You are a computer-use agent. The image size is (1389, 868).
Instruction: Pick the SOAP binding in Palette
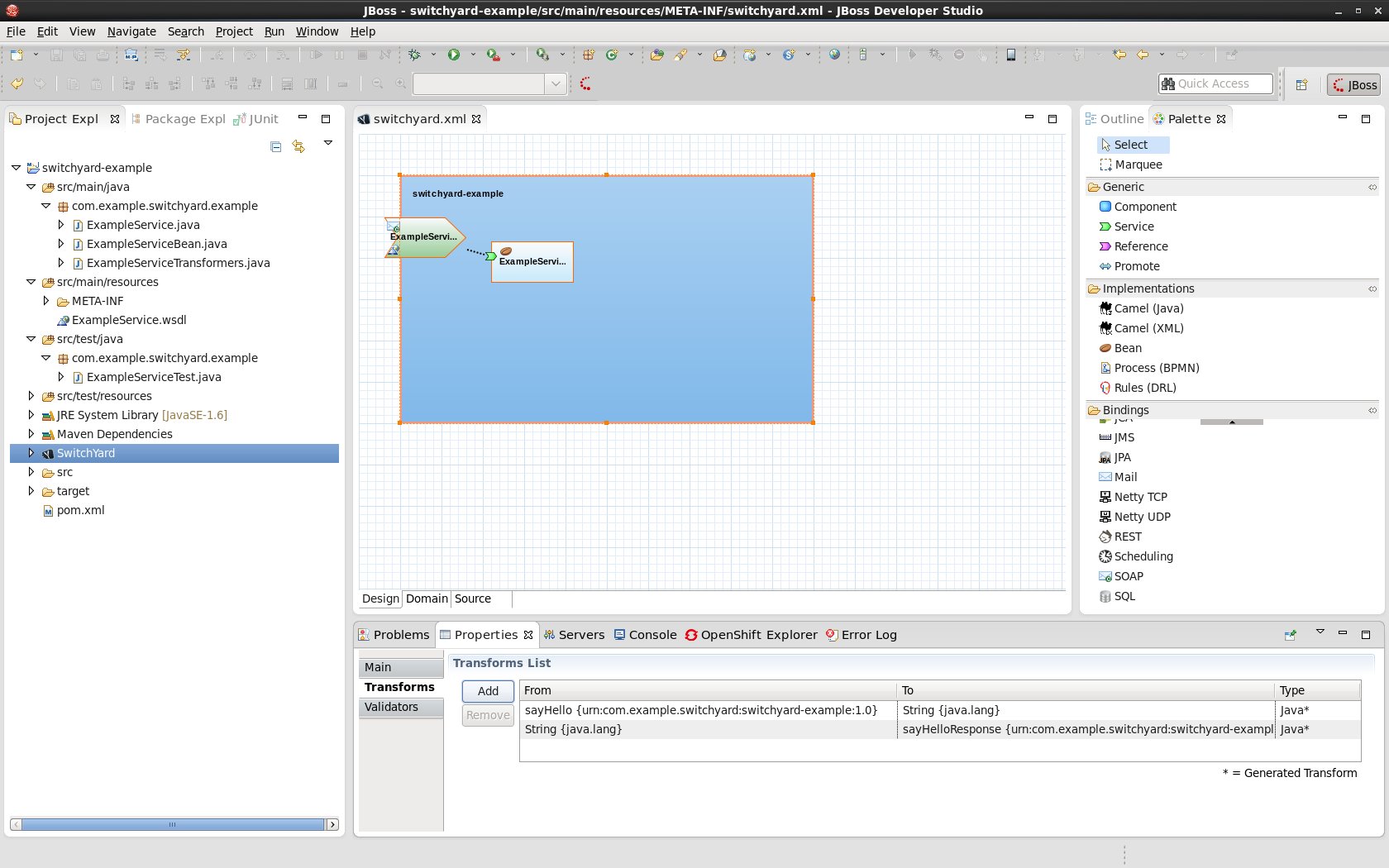[1121, 576]
